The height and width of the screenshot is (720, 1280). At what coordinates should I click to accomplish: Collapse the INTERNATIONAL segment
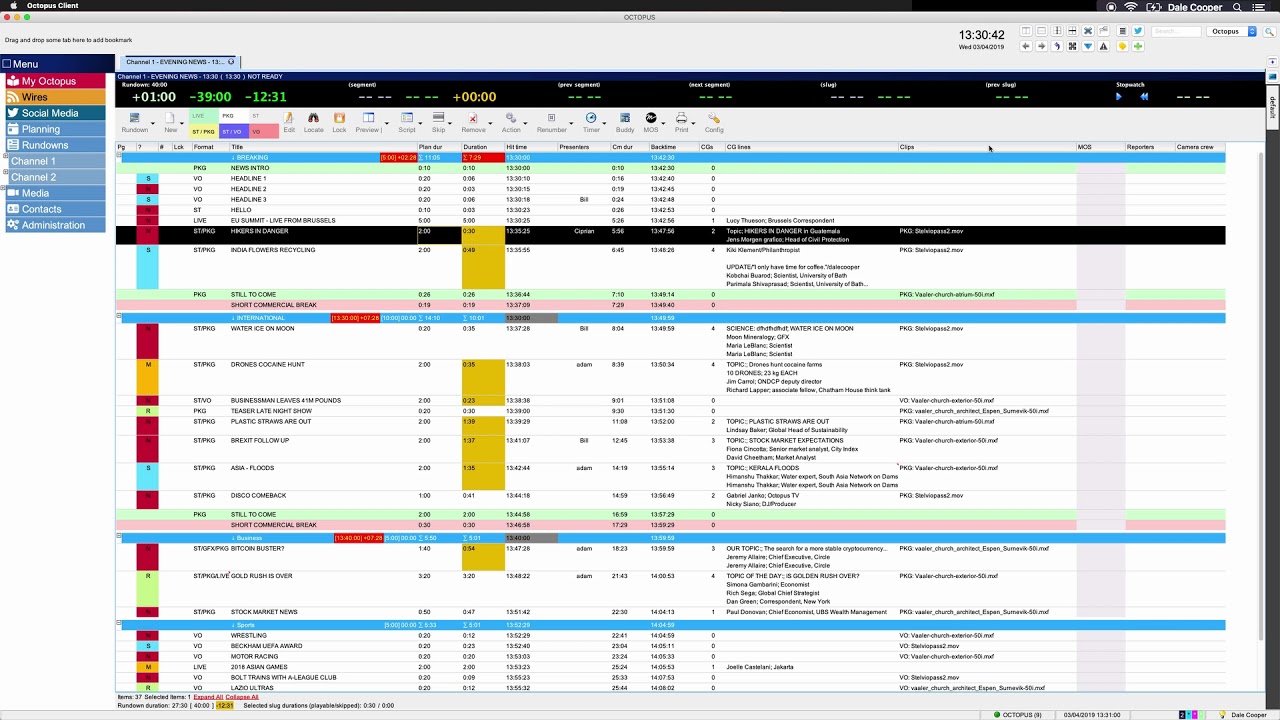[x=120, y=317]
